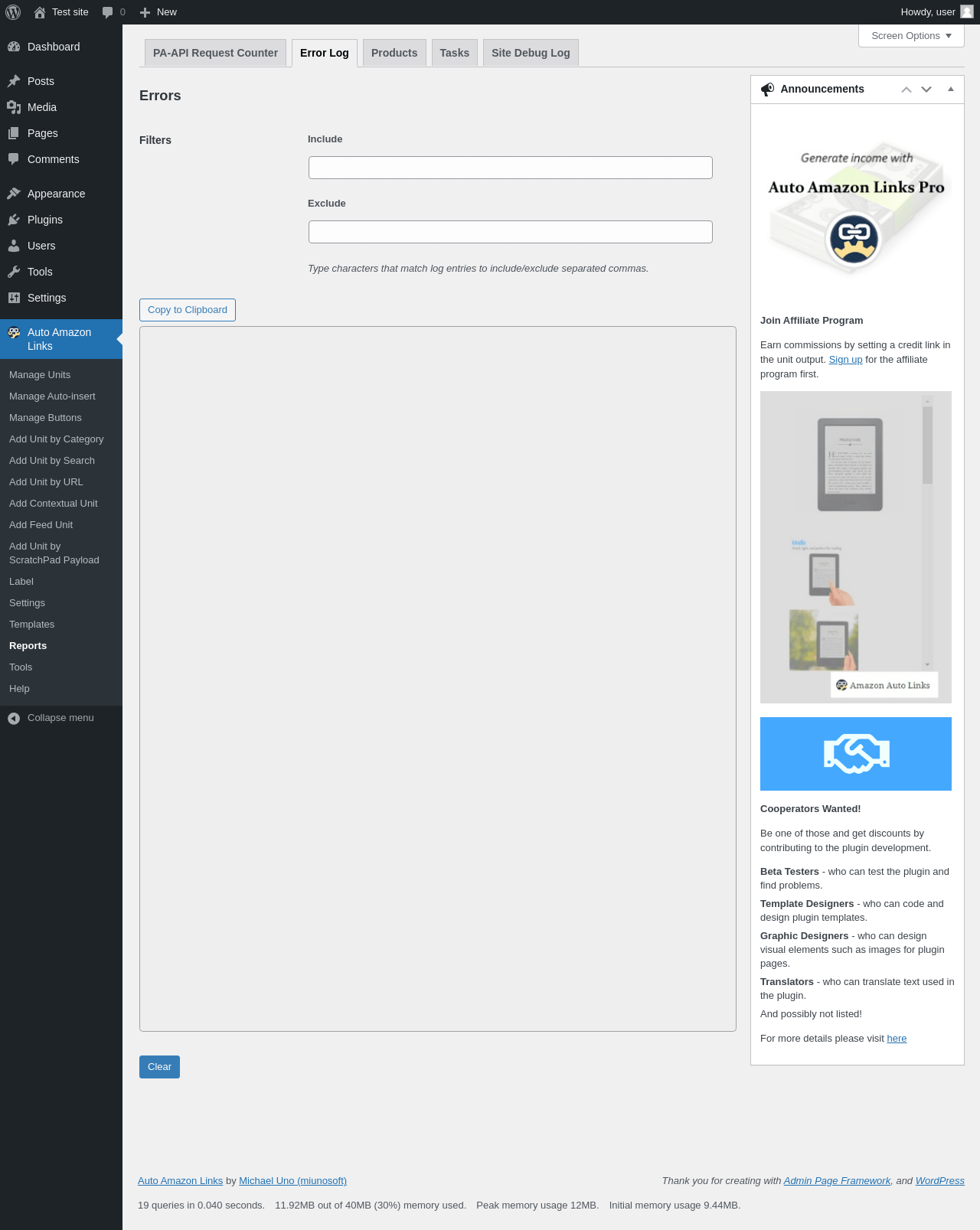Open the WordPress footer link

coord(939,1181)
